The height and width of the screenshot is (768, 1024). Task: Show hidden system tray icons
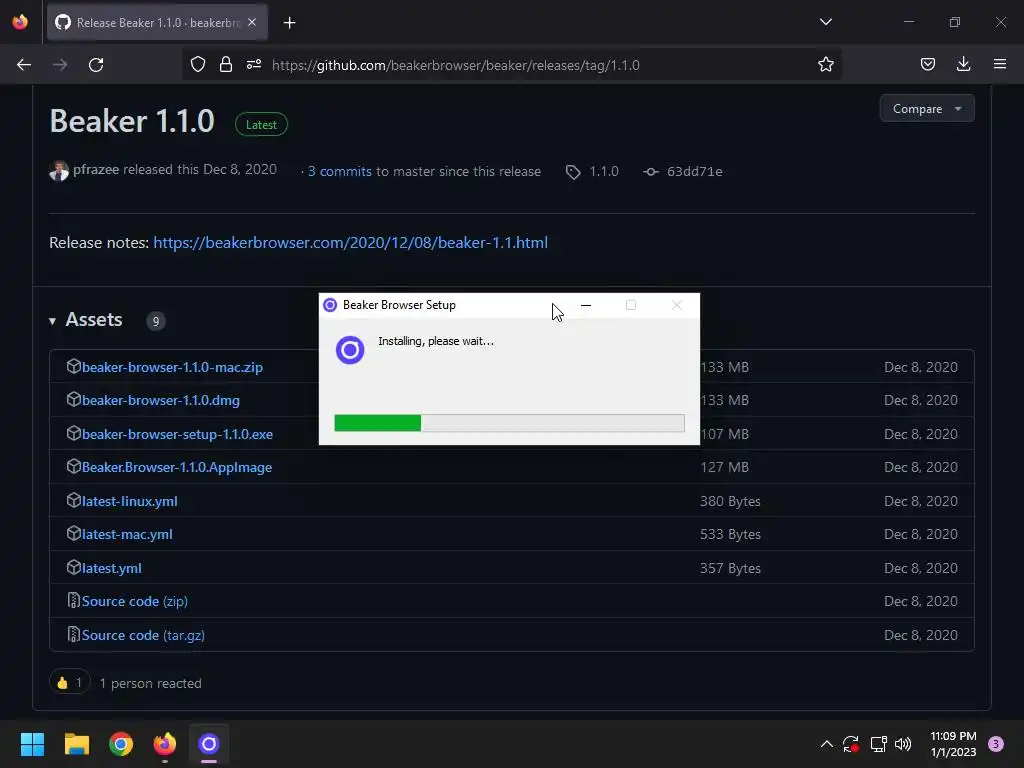(826, 744)
